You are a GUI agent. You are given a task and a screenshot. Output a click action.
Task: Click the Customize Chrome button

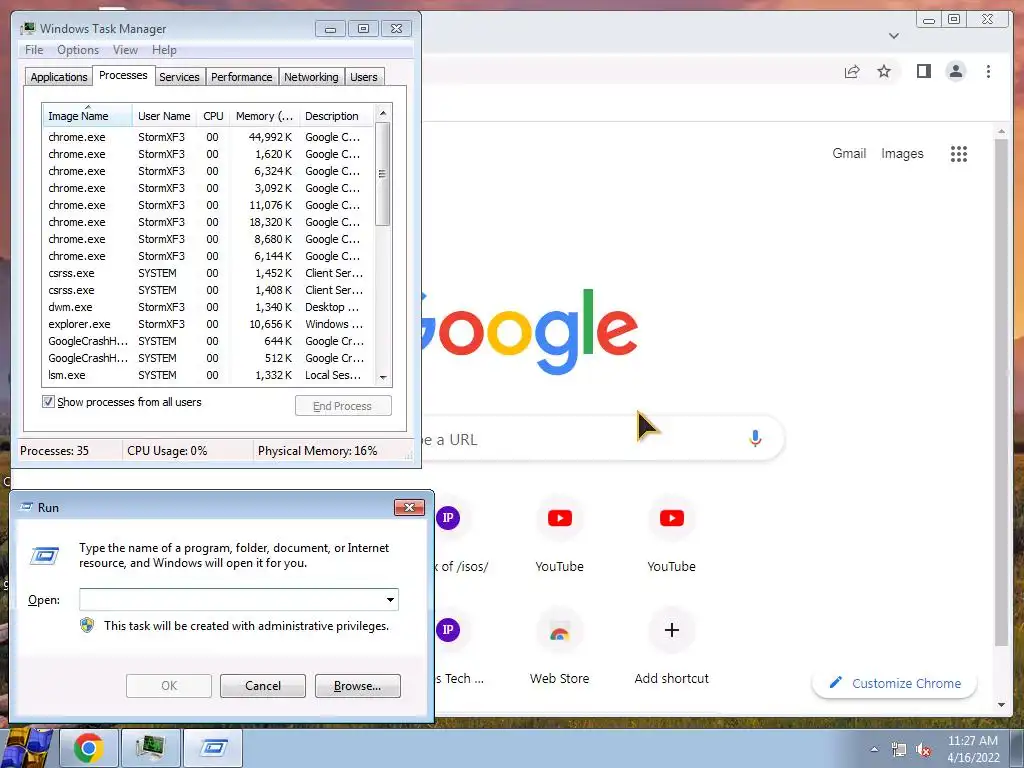[x=895, y=683]
